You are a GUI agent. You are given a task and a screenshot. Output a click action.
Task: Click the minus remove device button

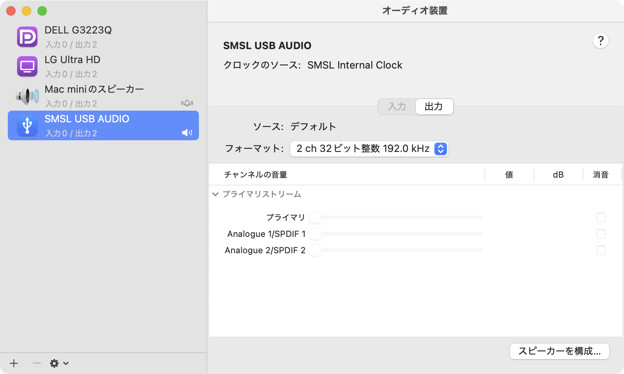[36, 363]
